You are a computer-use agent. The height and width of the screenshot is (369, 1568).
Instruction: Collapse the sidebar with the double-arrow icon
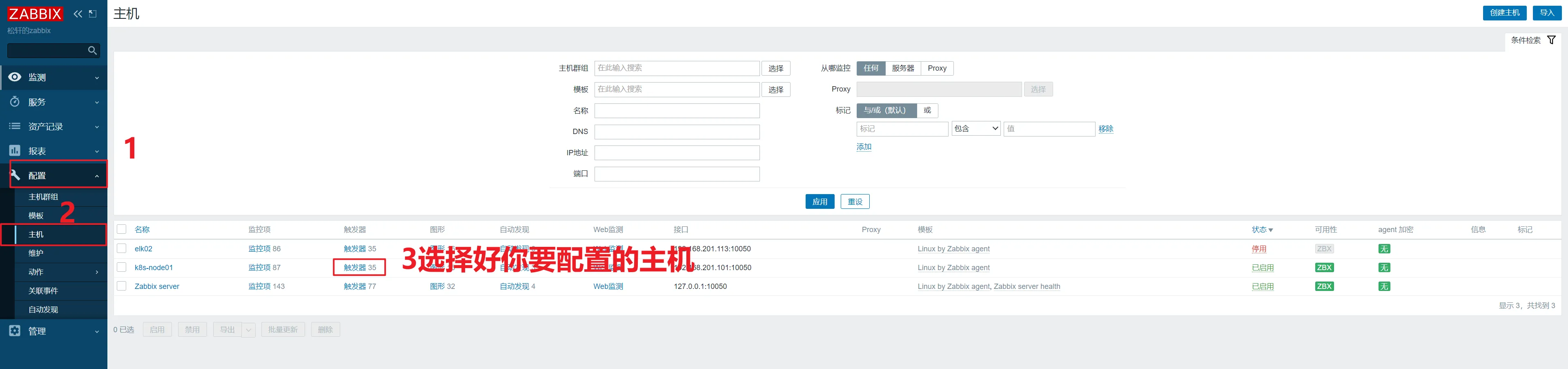pyautogui.click(x=78, y=13)
